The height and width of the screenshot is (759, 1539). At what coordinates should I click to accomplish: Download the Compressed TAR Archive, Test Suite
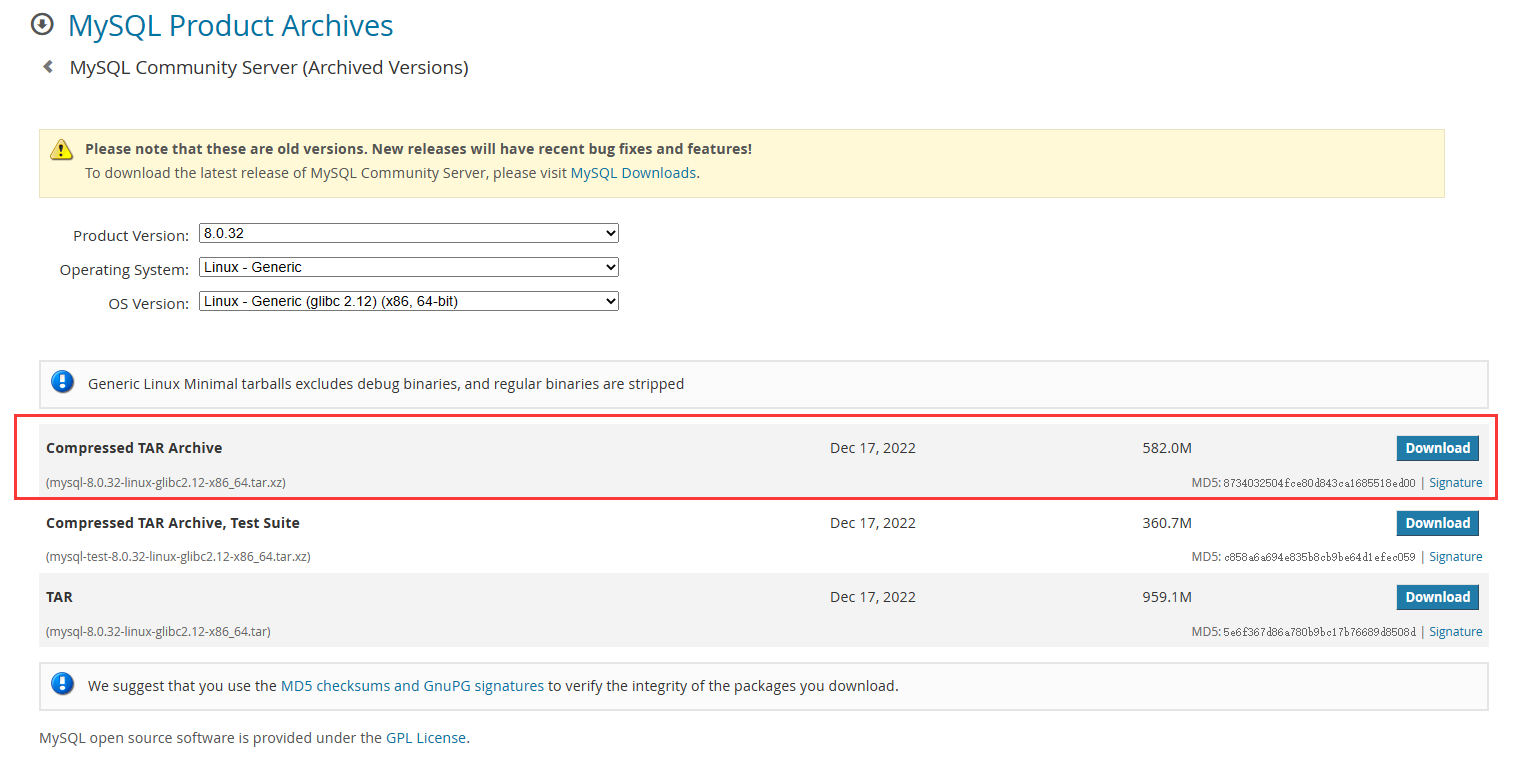1437,523
